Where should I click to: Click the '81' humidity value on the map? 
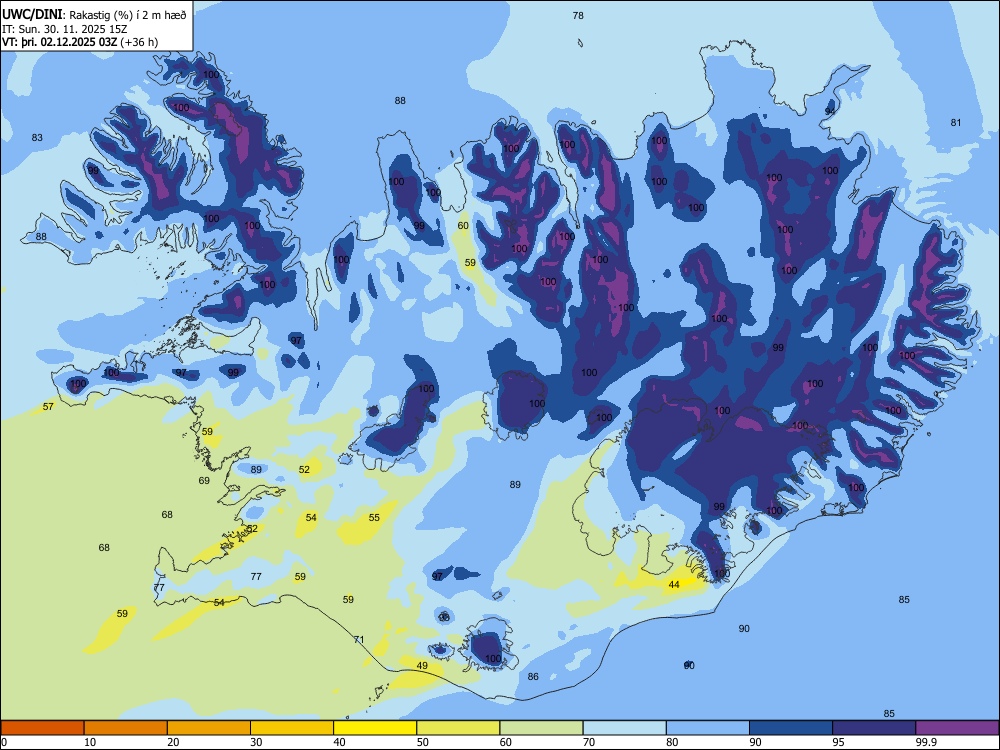pos(955,122)
